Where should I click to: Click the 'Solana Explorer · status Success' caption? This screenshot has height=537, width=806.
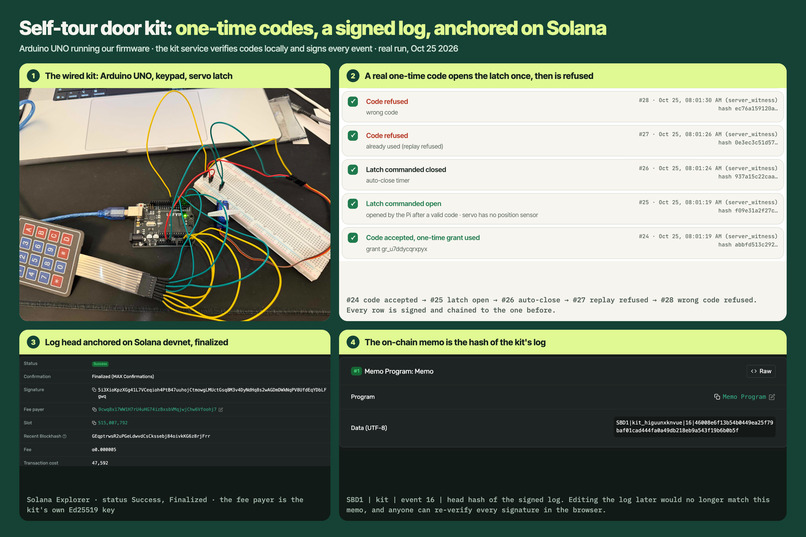point(165,505)
